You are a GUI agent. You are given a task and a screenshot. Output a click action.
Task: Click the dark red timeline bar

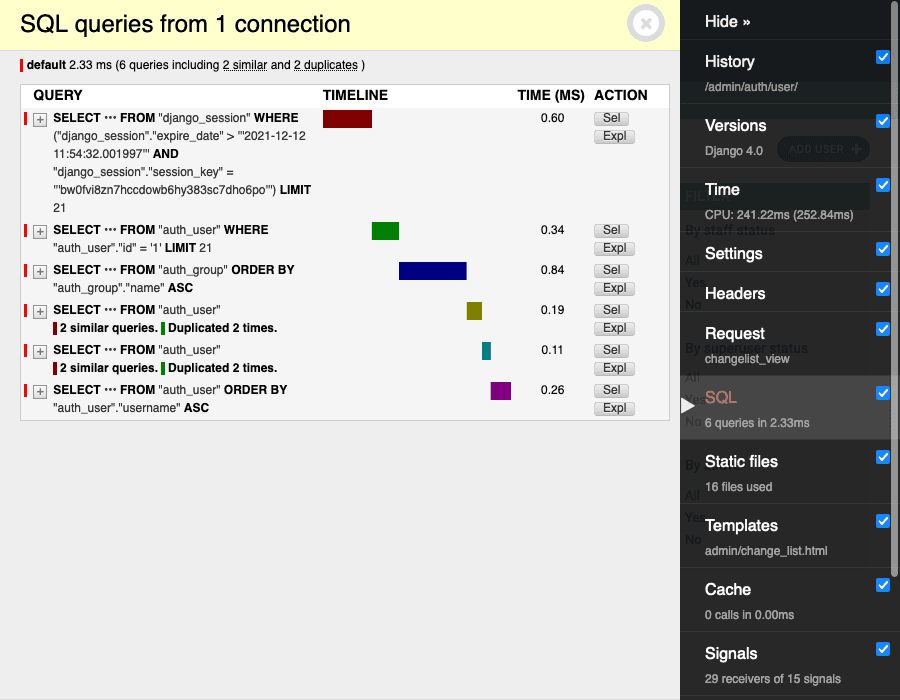(347, 118)
